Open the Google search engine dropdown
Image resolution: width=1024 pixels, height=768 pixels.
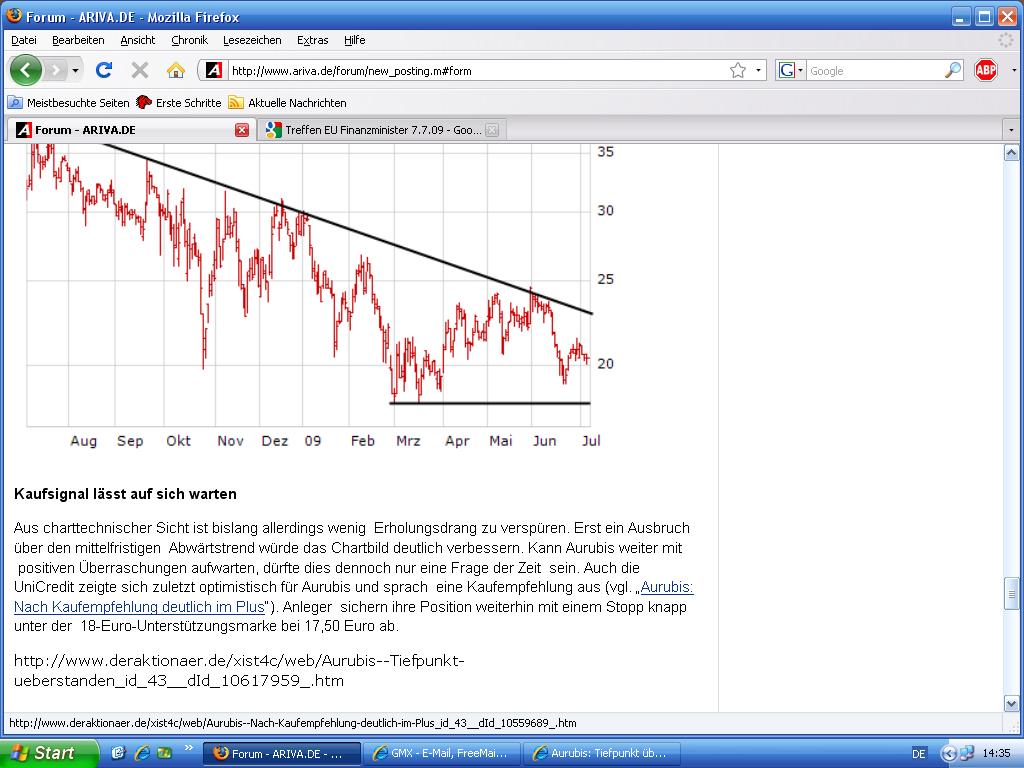pos(791,70)
